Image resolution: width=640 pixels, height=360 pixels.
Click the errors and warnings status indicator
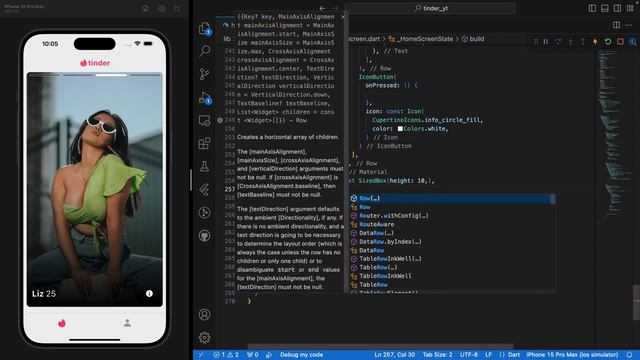click(226, 355)
